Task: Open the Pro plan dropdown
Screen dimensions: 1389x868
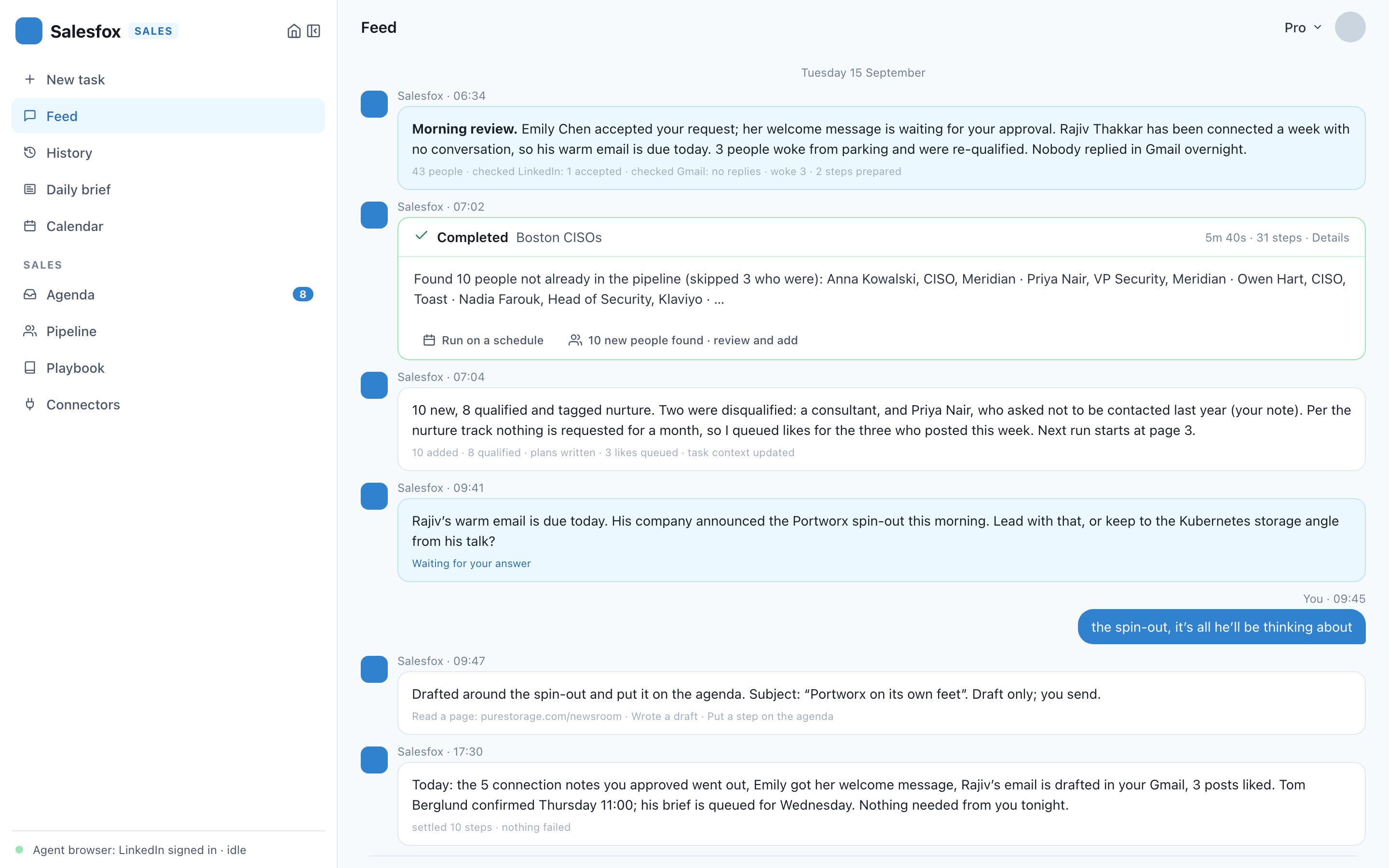Action: point(1303,27)
